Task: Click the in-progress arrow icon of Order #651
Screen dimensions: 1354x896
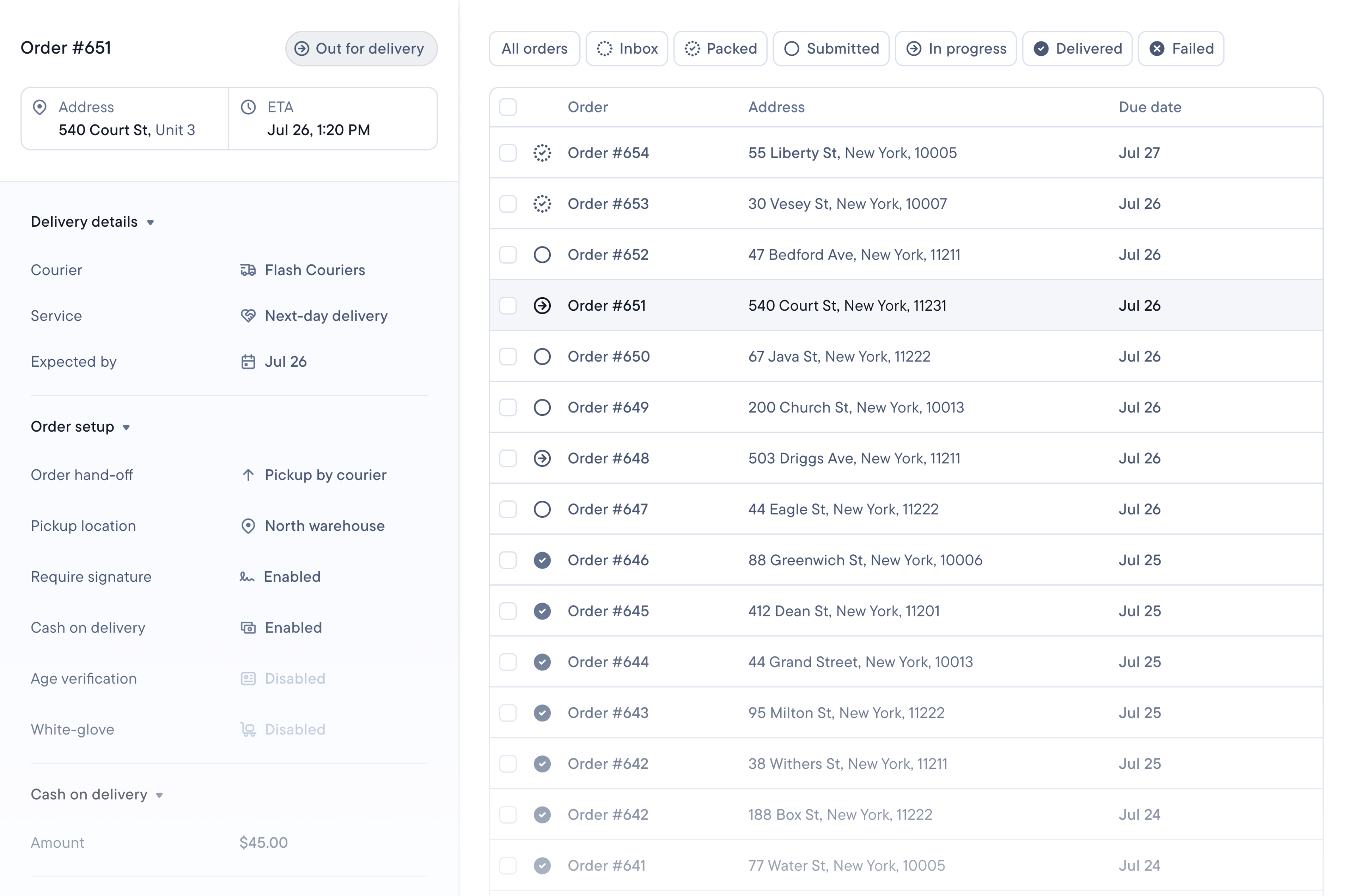Action: [x=542, y=306]
